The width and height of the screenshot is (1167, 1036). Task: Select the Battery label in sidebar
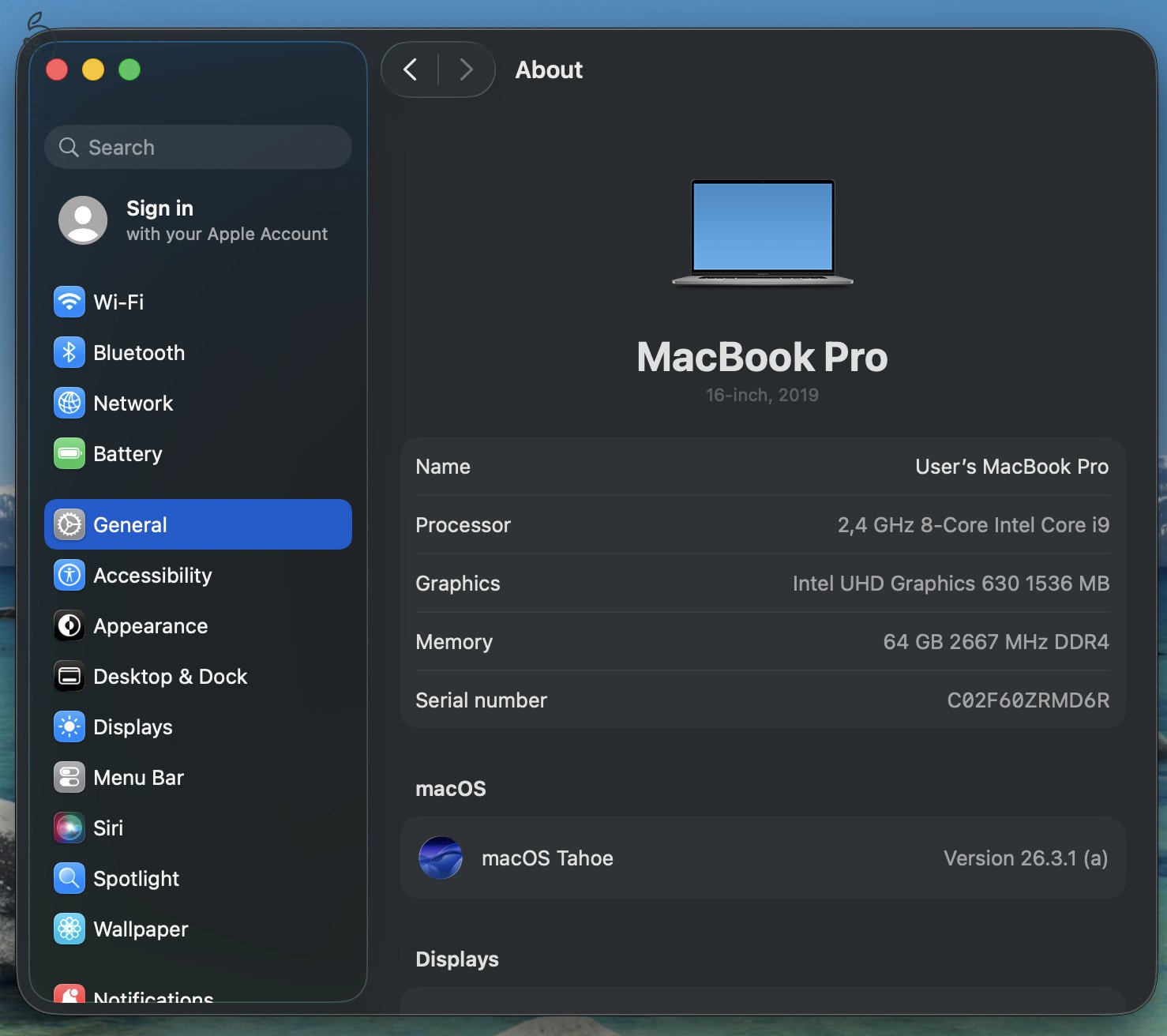point(127,453)
